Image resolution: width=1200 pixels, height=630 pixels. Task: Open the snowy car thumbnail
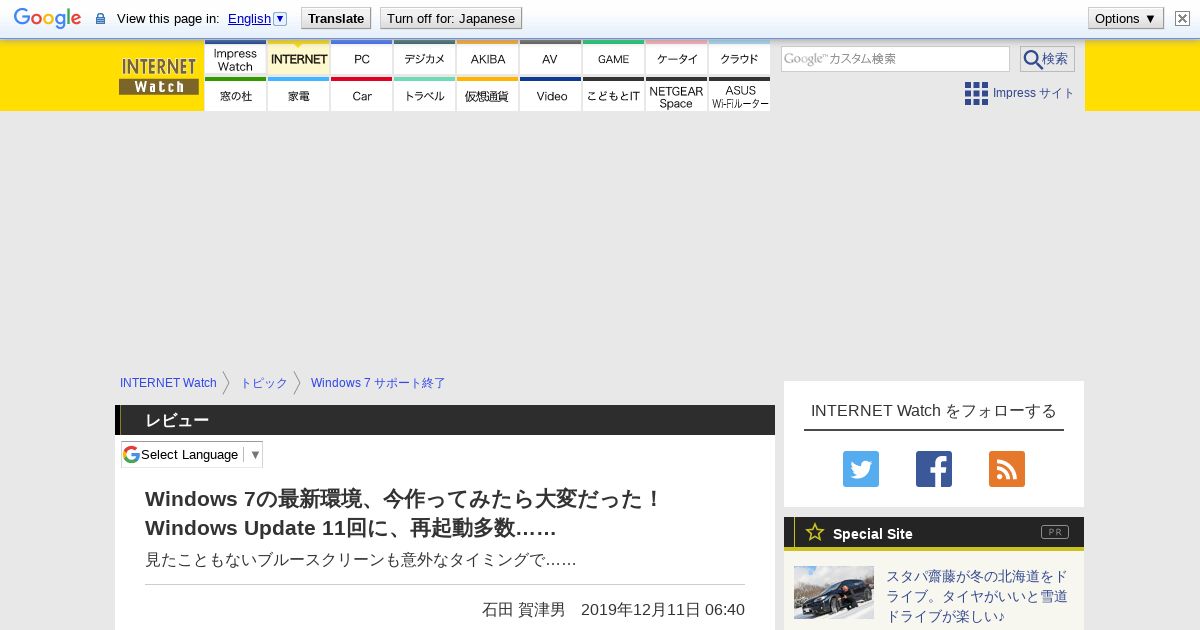click(x=834, y=592)
